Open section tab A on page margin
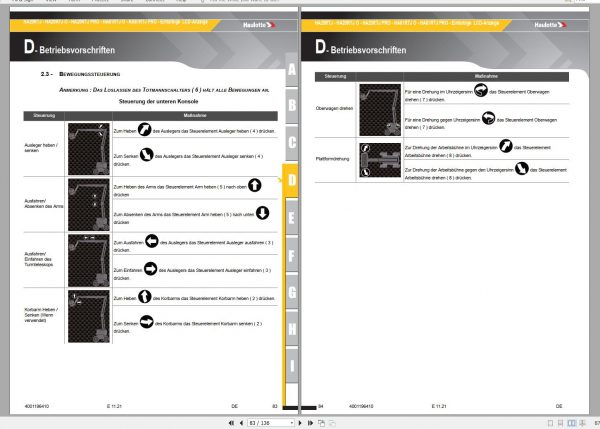600x429 pixels. (292, 69)
